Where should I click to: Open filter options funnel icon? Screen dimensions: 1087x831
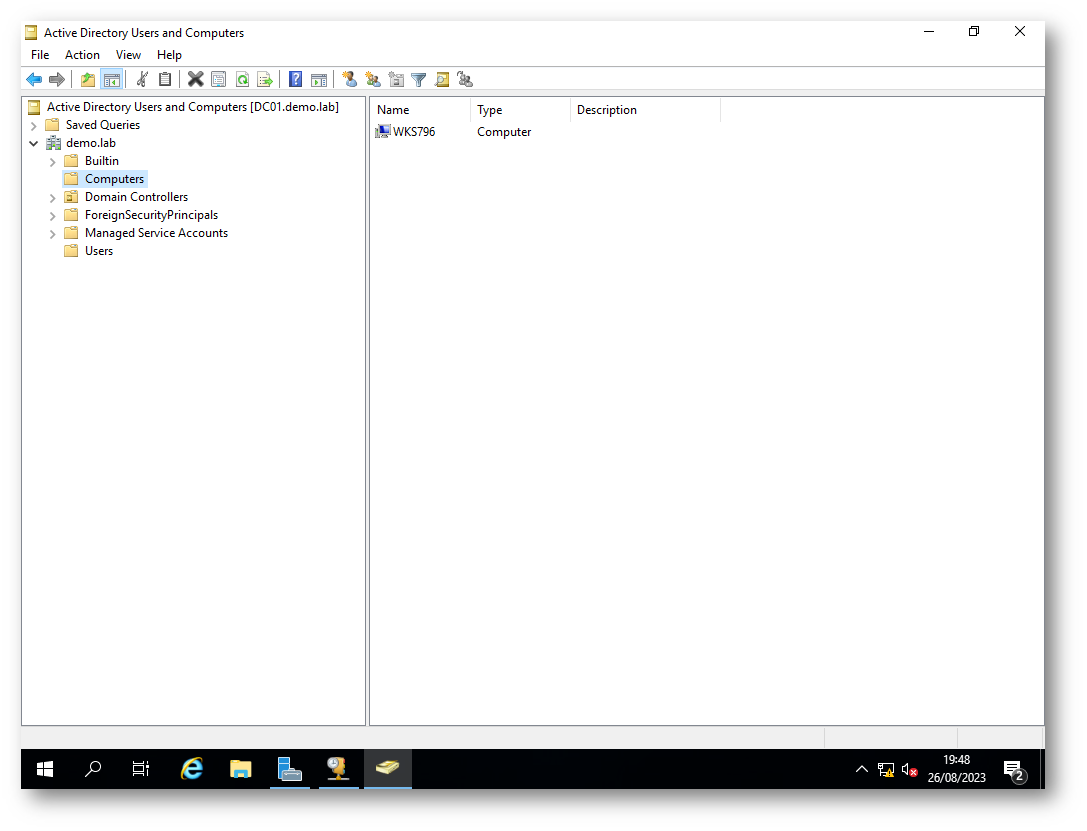point(419,80)
